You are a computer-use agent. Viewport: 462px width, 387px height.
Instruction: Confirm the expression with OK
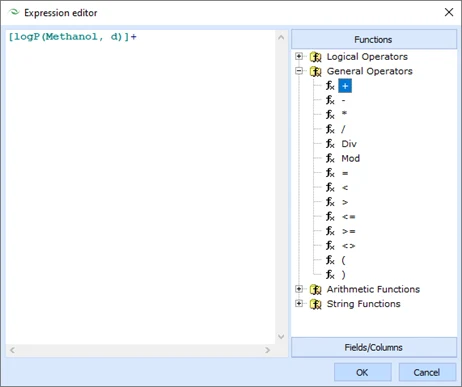click(363, 372)
